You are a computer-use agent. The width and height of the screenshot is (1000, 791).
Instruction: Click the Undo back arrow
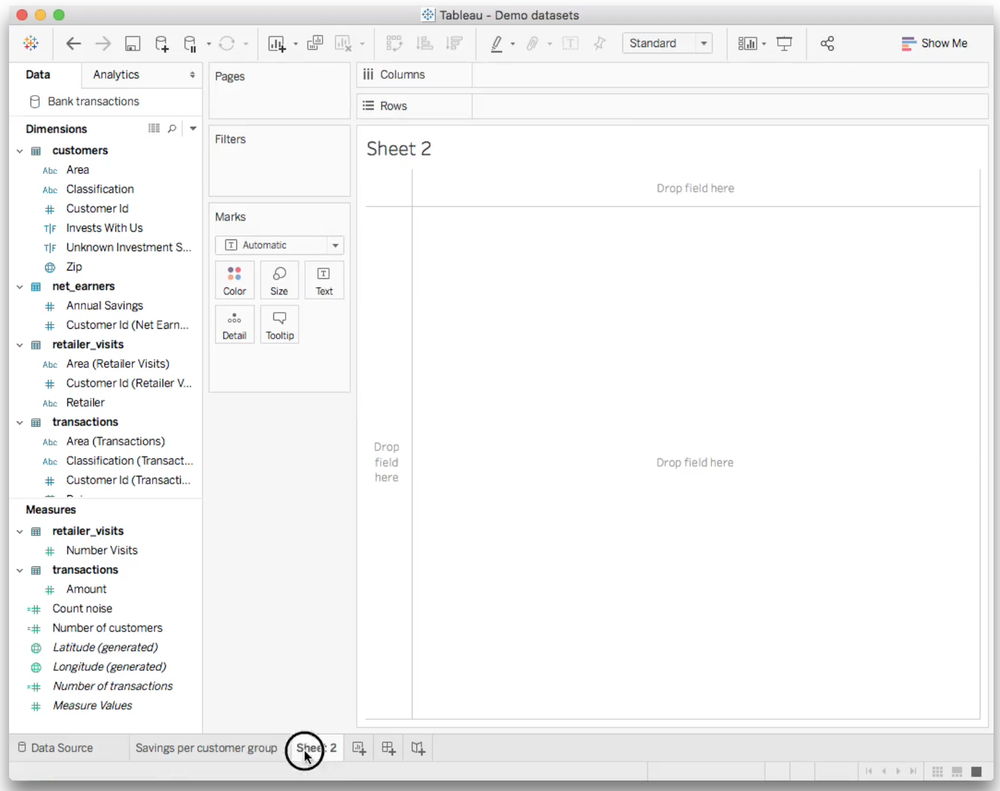(73, 43)
